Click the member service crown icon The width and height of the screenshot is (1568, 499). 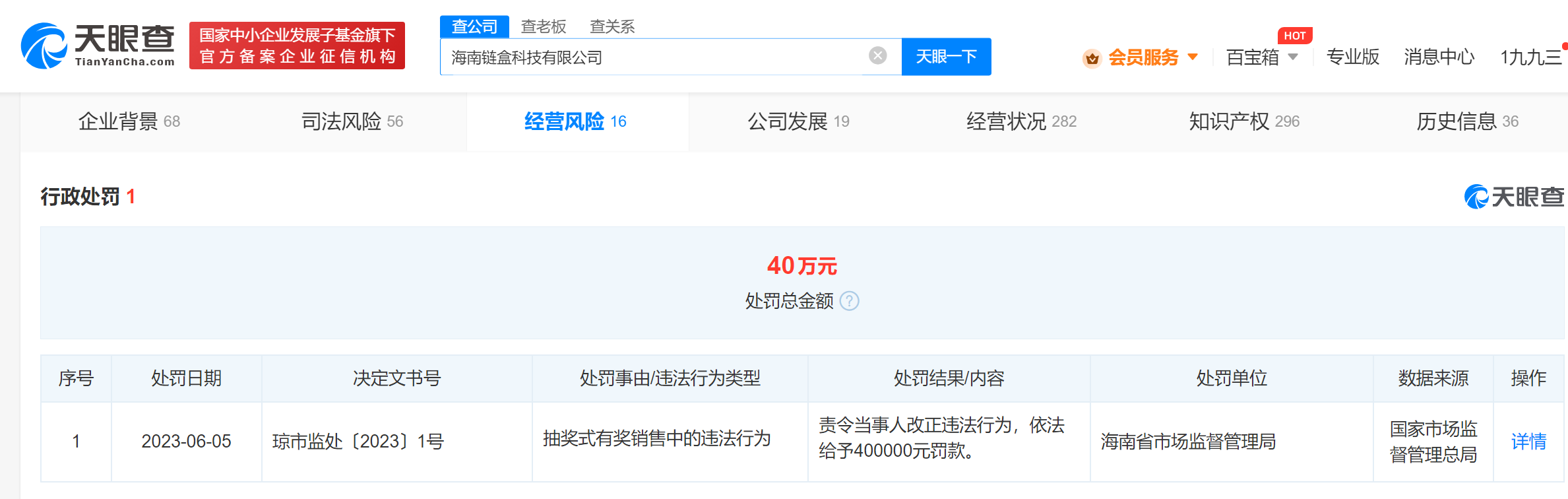coord(1092,58)
